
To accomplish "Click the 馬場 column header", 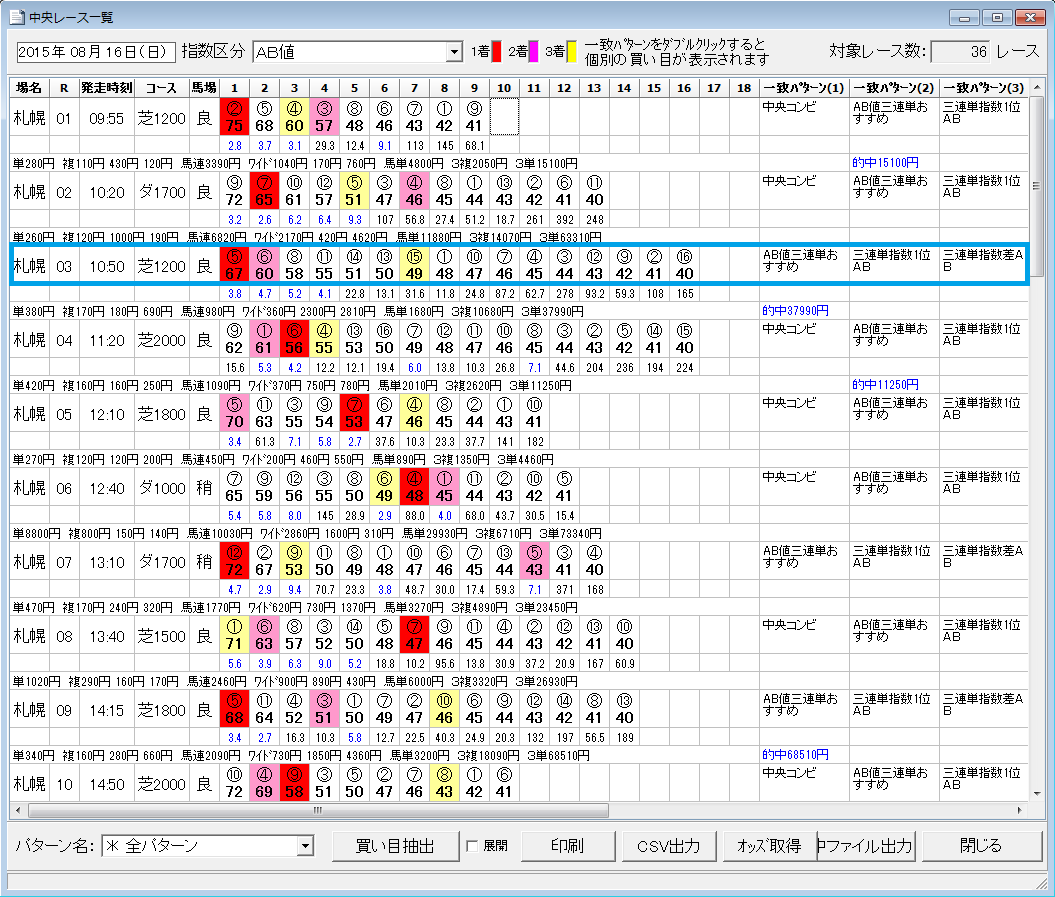I will tap(204, 87).
